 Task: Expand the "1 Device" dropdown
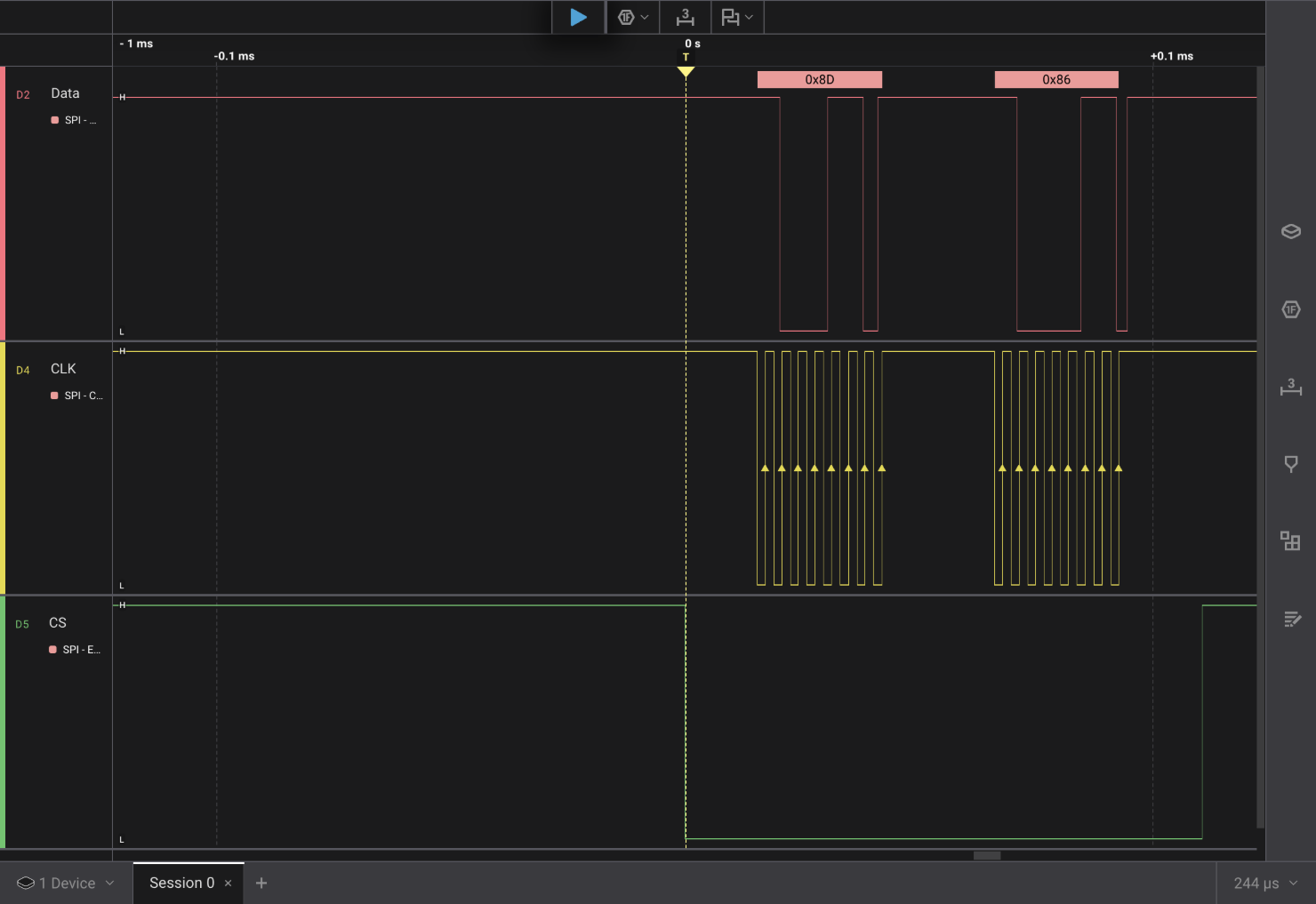[x=65, y=883]
